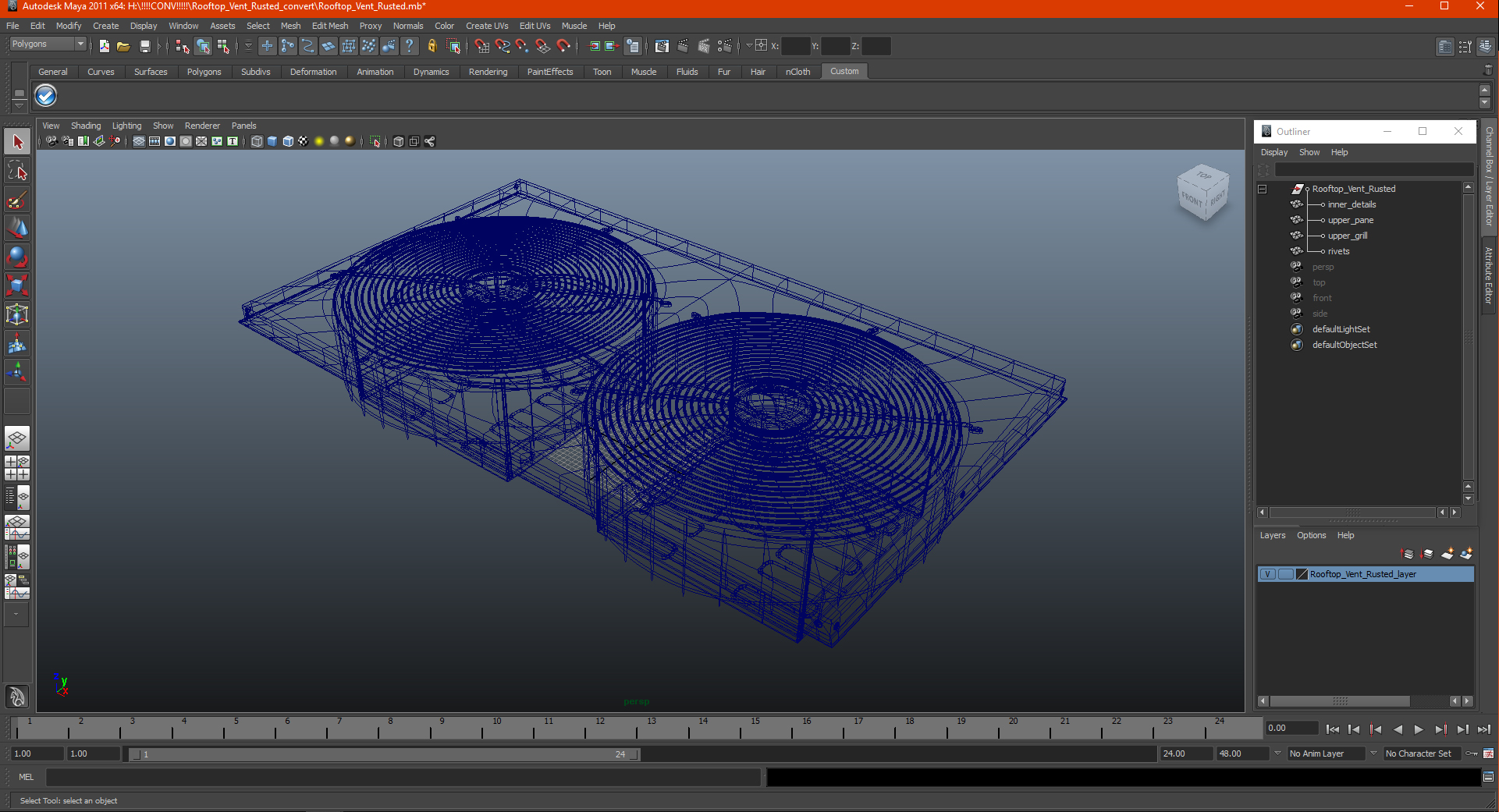Play the animation forward
The image size is (1499, 812).
1419,729
